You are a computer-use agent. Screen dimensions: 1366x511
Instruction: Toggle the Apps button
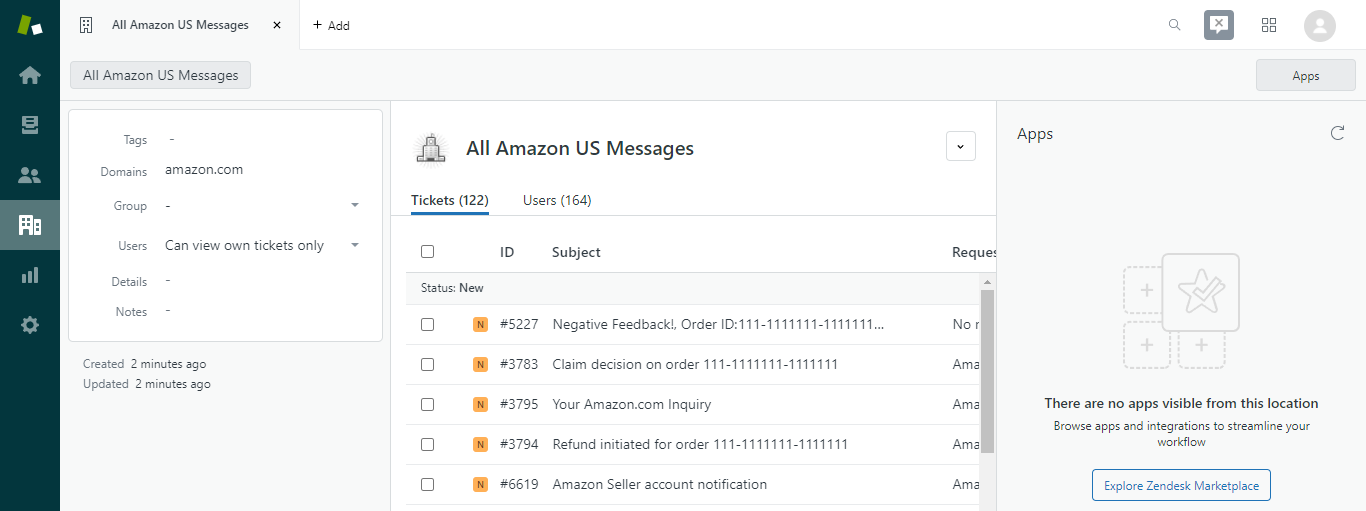pyautogui.click(x=1306, y=75)
